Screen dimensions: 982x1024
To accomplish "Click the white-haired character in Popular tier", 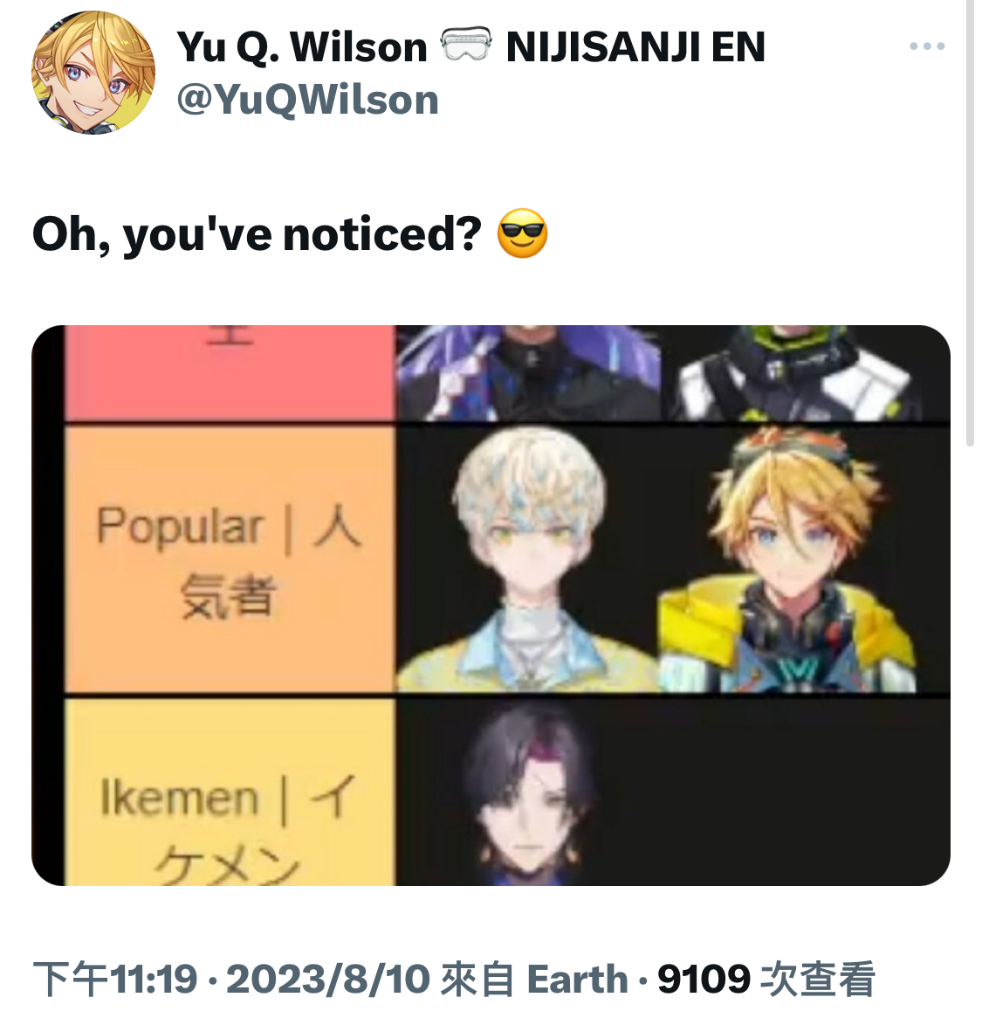I will point(528,559).
